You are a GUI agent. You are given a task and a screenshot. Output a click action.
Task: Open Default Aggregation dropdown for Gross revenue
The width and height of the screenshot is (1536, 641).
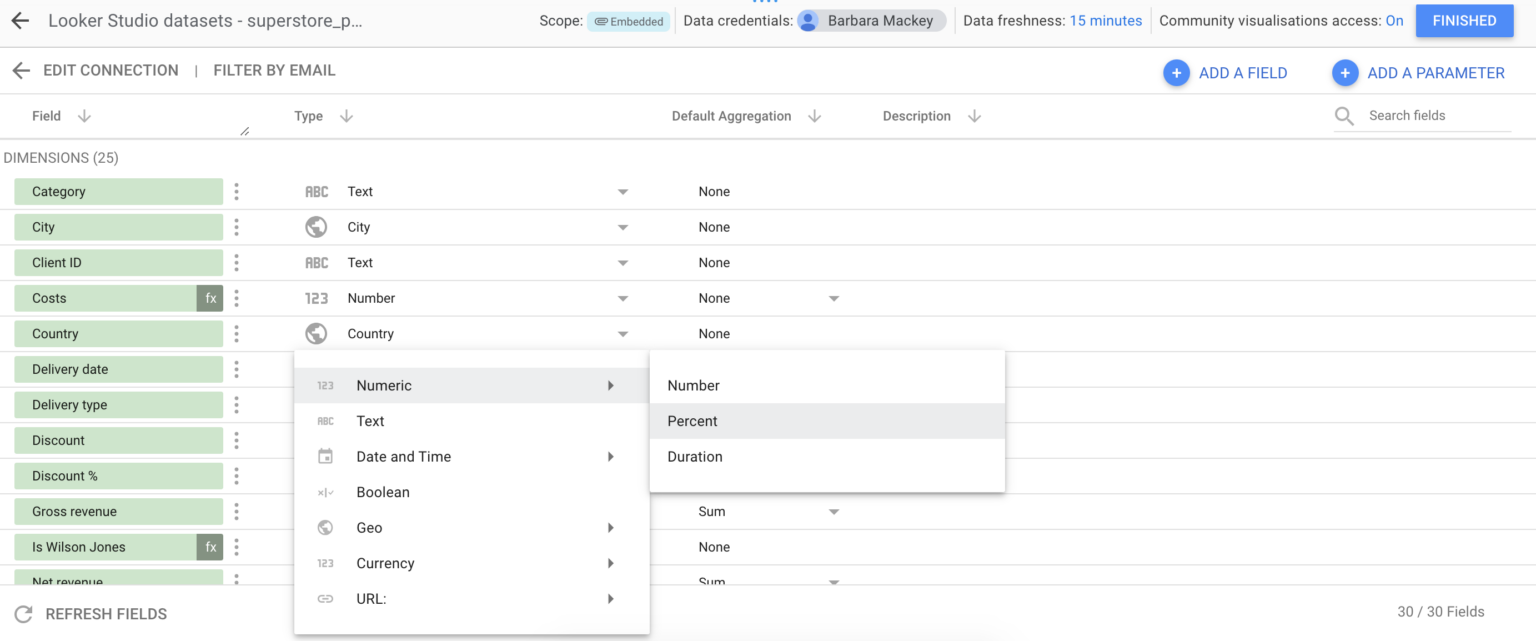point(834,511)
